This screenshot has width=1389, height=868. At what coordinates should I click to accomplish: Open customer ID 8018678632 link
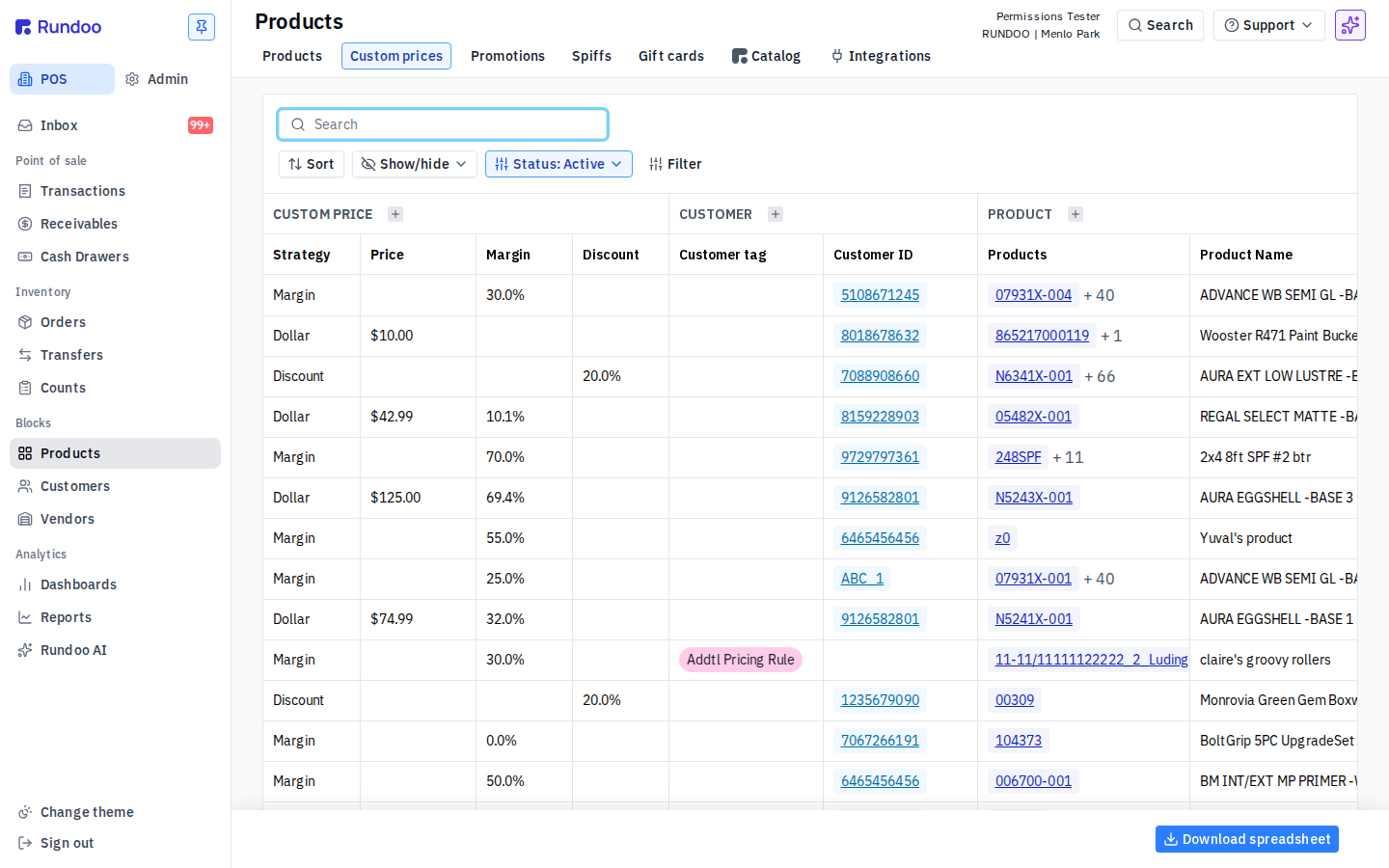click(x=880, y=336)
